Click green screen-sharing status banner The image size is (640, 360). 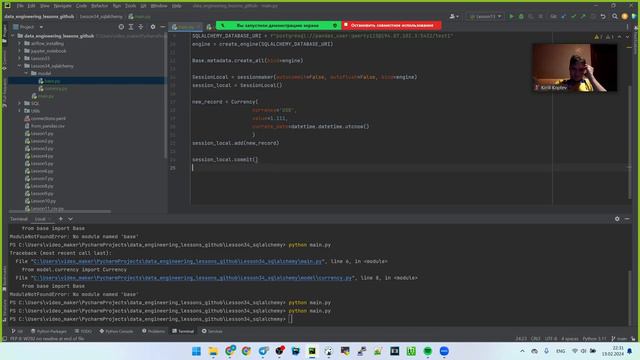[x=278, y=25]
